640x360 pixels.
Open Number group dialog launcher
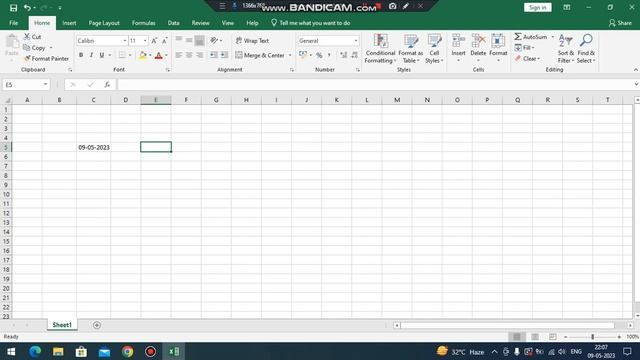point(358,70)
